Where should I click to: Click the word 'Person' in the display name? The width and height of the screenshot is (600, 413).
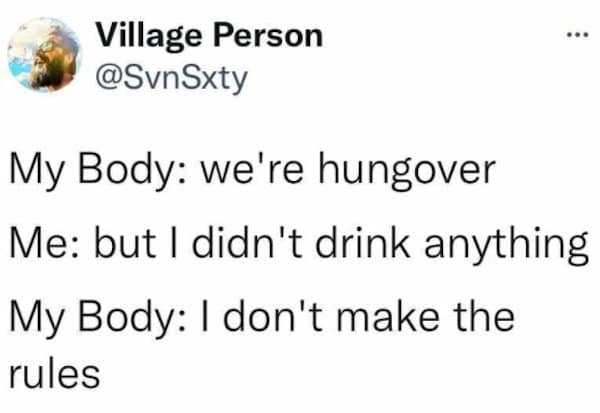click(268, 36)
